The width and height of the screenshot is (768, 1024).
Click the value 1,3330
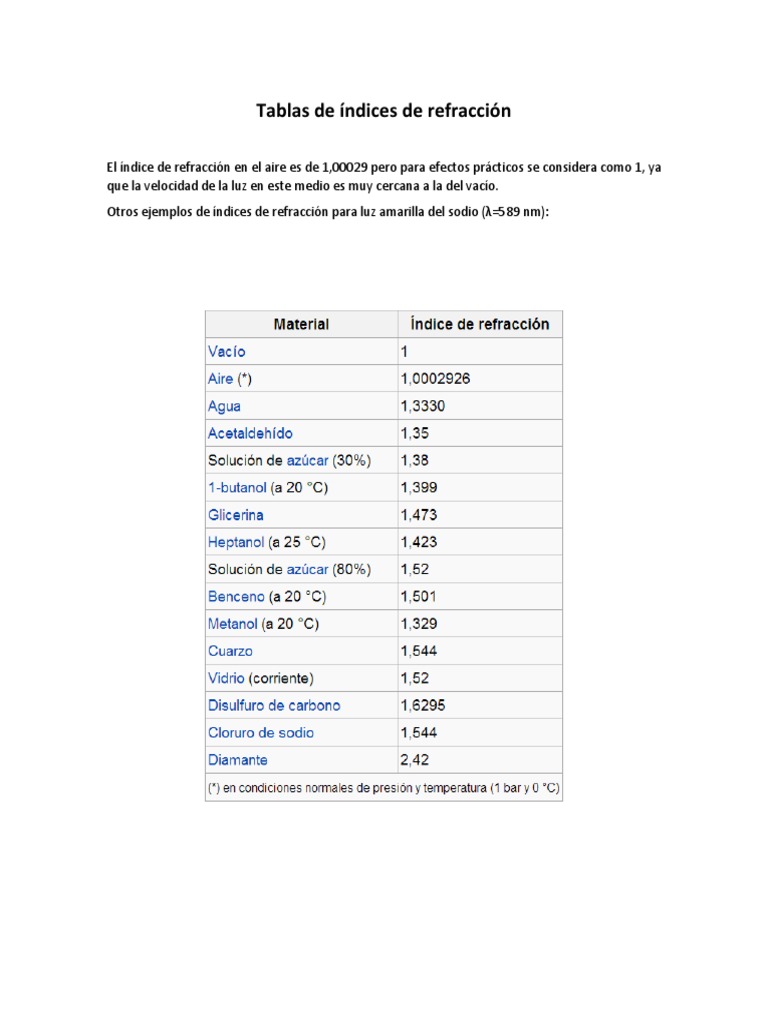pos(423,406)
